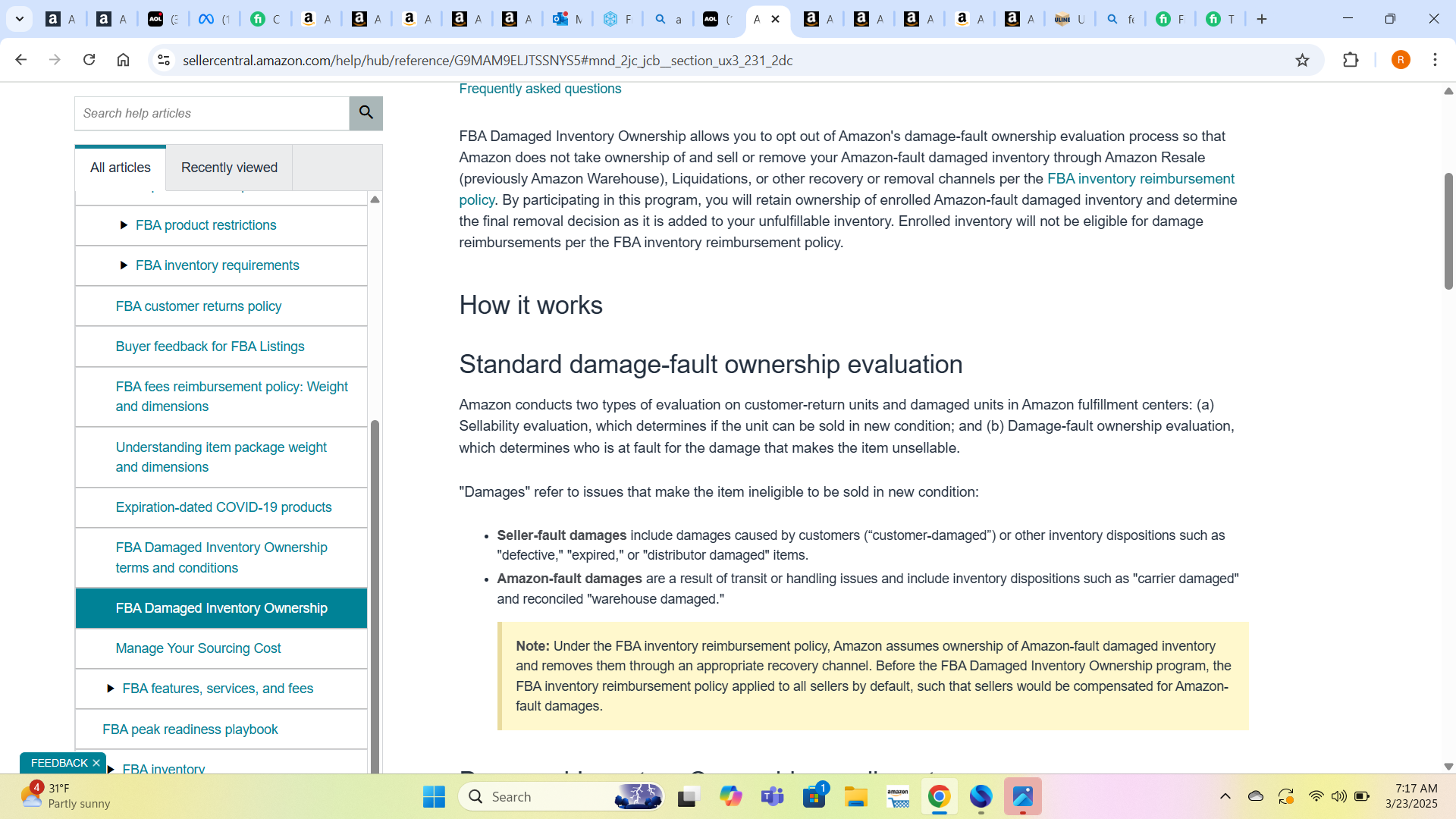The height and width of the screenshot is (819, 1456).
Task: Open FBA customer returns policy article
Action: coord(199,306)
